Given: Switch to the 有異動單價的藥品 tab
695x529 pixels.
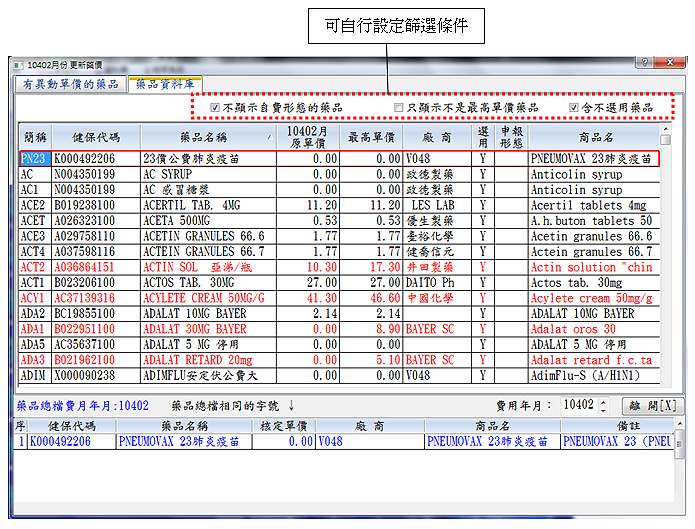Looking at the screenshot, I should coord(70,84).
